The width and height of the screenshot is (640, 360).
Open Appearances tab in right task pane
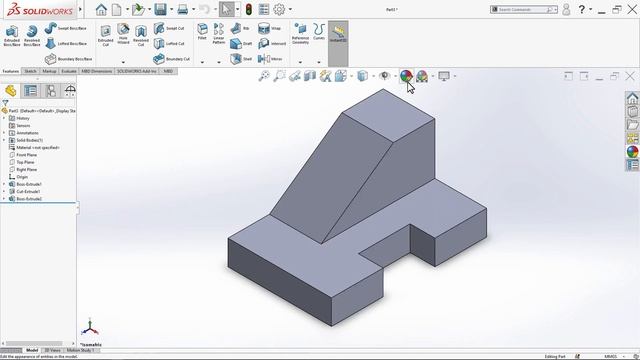point(632,151)
